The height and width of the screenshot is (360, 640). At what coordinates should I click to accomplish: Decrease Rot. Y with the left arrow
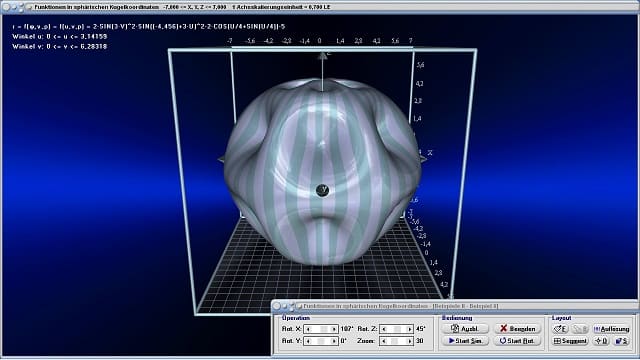point(309,341)
